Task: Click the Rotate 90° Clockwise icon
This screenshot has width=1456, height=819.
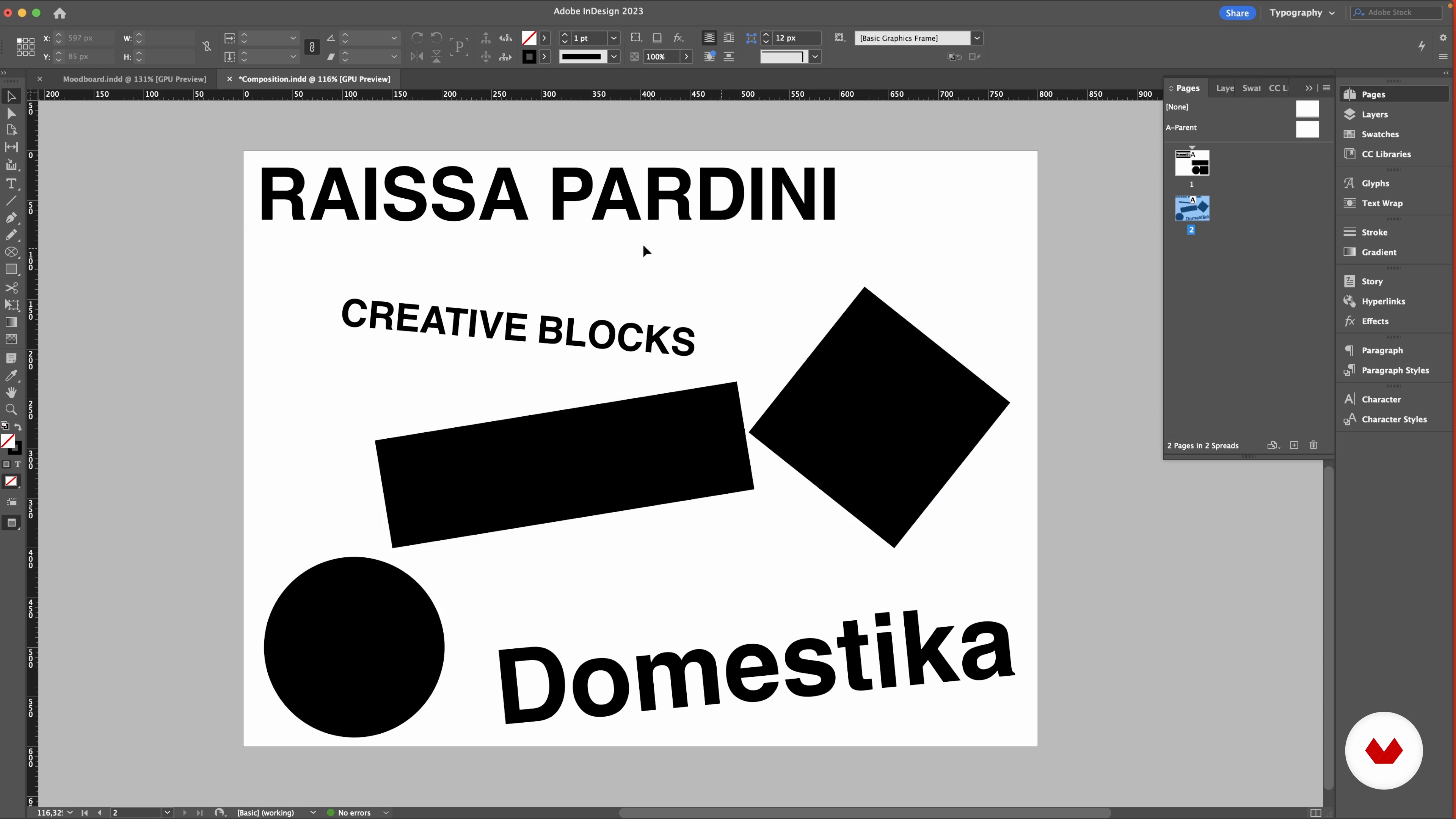Action: (417, 37)
